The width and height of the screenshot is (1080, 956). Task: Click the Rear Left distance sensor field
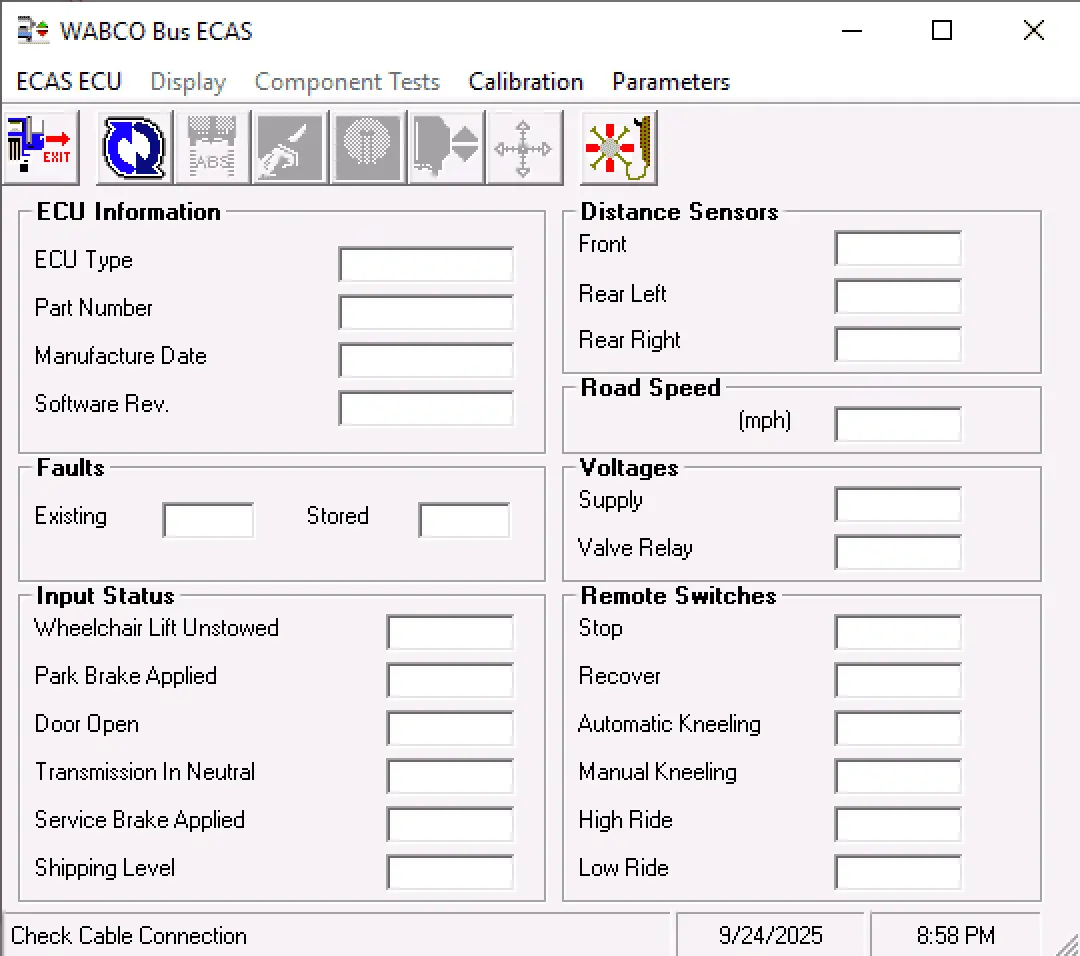pyautogui.click(x=898, y=296)
